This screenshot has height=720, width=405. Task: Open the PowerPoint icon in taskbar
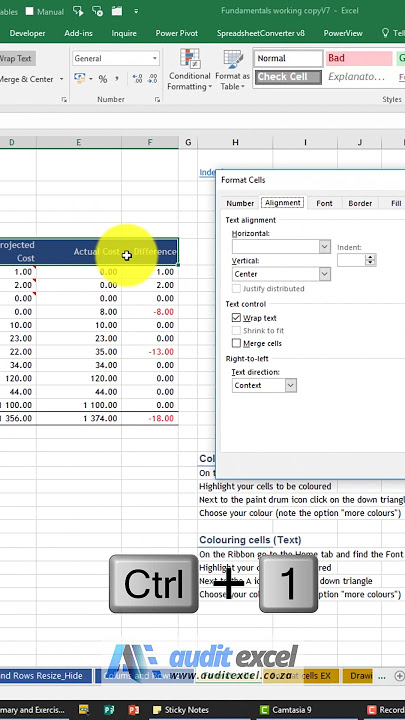click(x=134, y=710)
